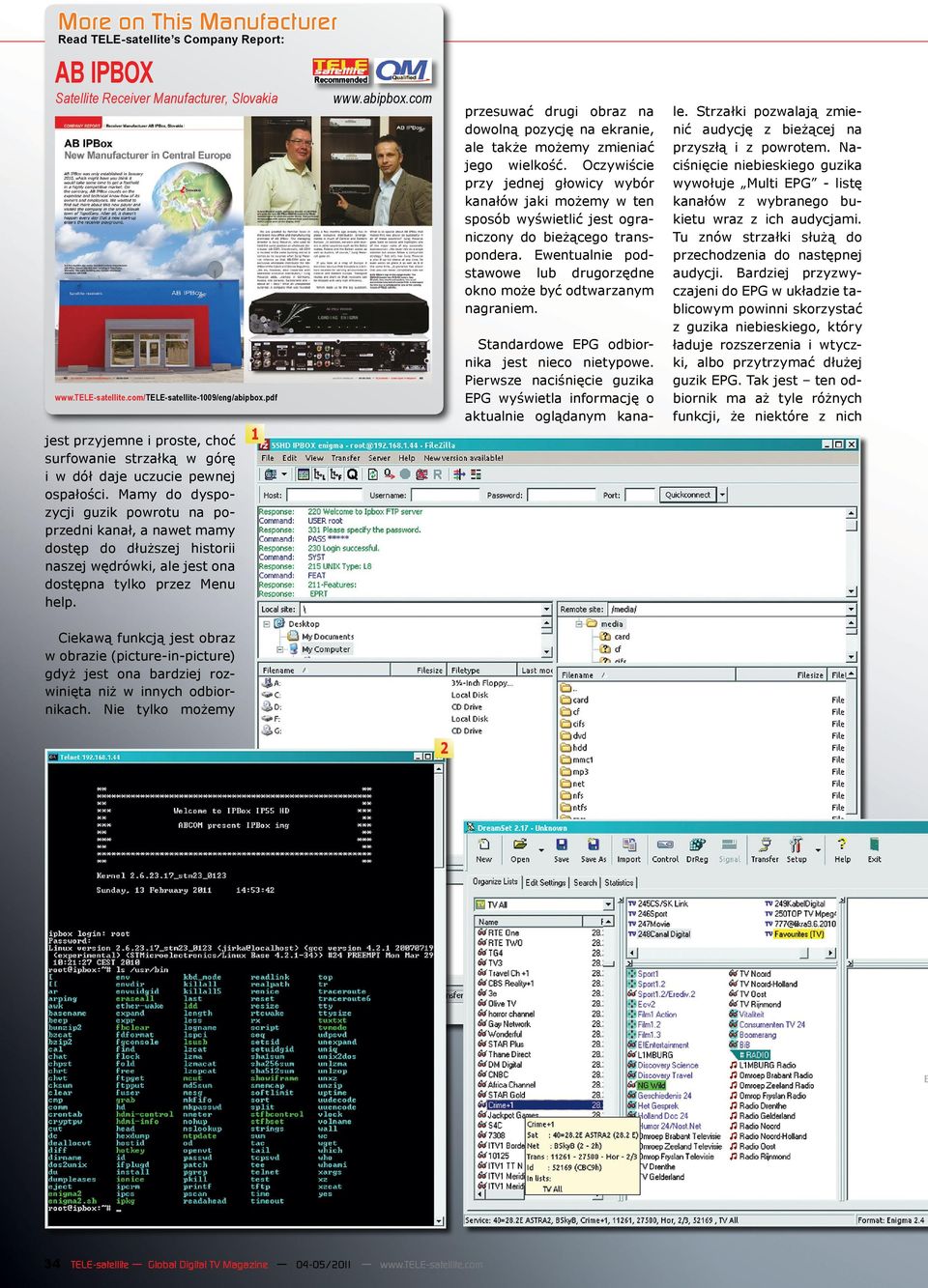Click www.abipbox.com link
The image size is (928, 1288).
[x=382, y=99]
